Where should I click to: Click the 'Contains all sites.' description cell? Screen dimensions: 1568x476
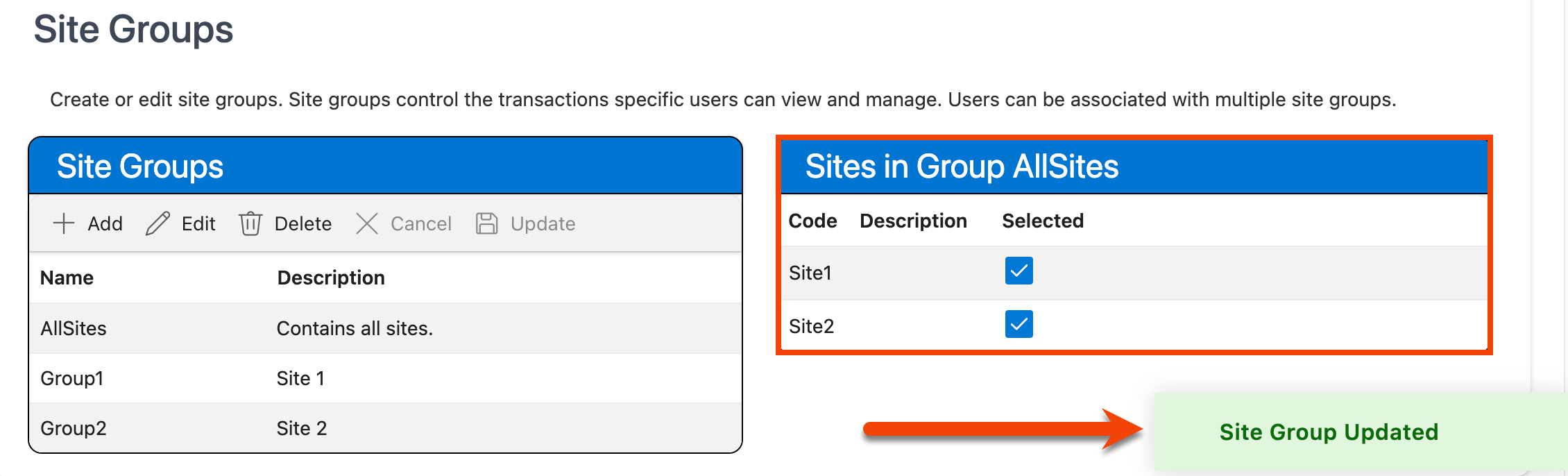(x=355, y=328)
